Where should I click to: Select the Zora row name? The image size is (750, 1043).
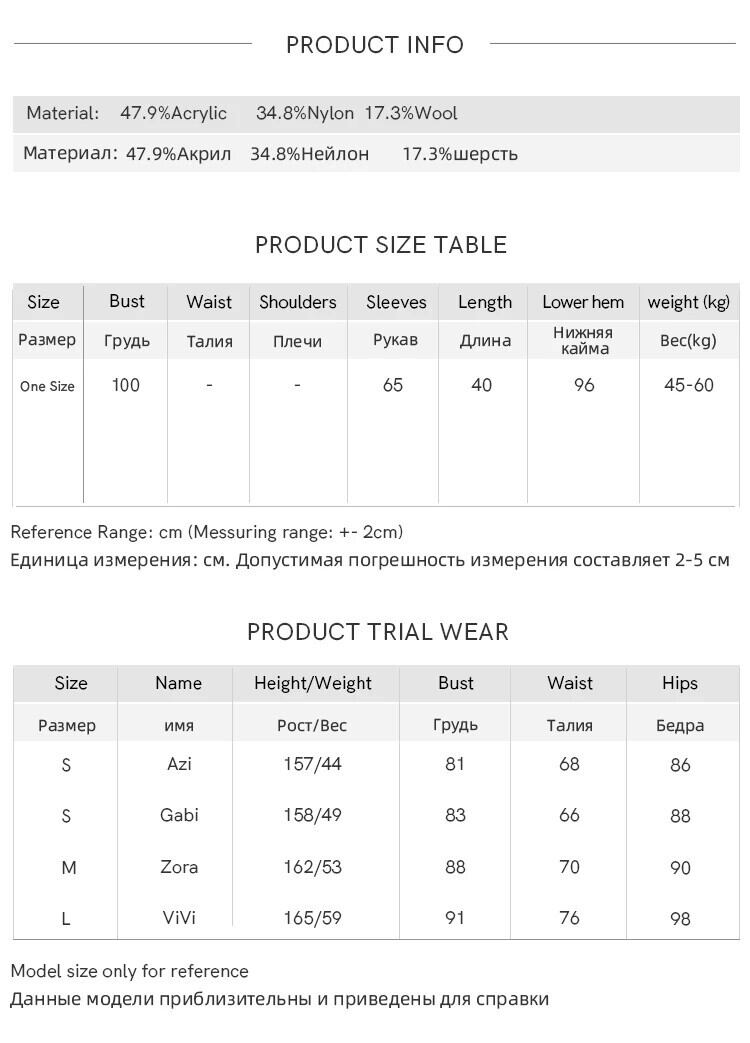179,867
